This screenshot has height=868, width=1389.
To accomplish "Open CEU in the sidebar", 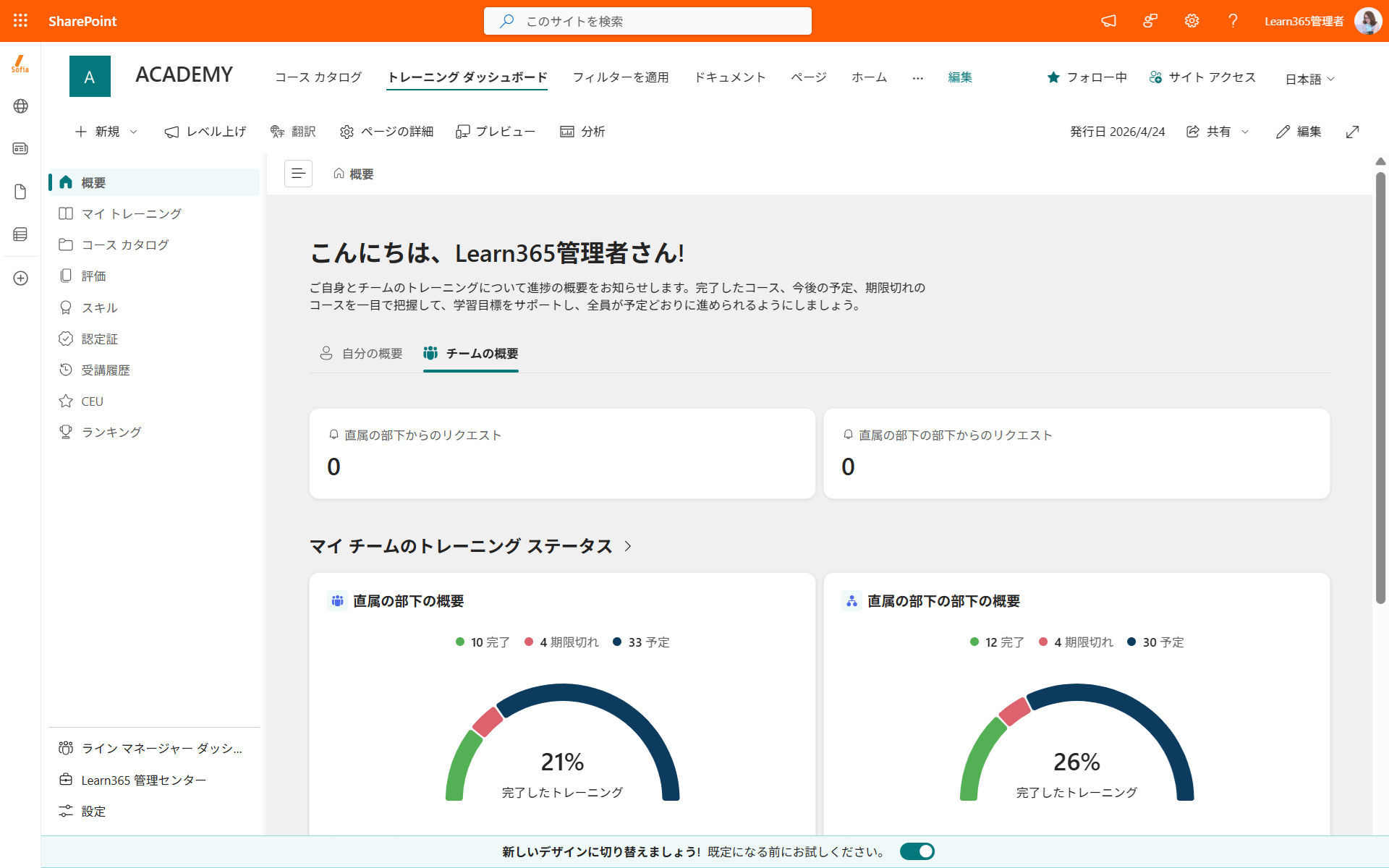I will coord(154,401).
